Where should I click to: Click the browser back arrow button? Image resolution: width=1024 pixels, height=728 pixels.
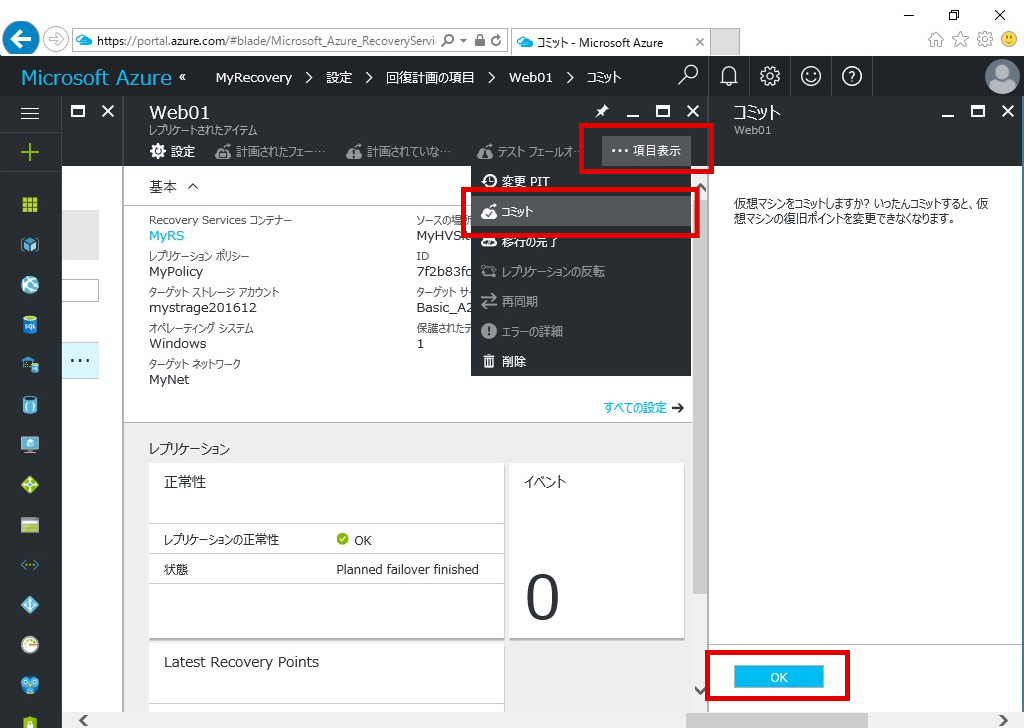pos(21,39)
